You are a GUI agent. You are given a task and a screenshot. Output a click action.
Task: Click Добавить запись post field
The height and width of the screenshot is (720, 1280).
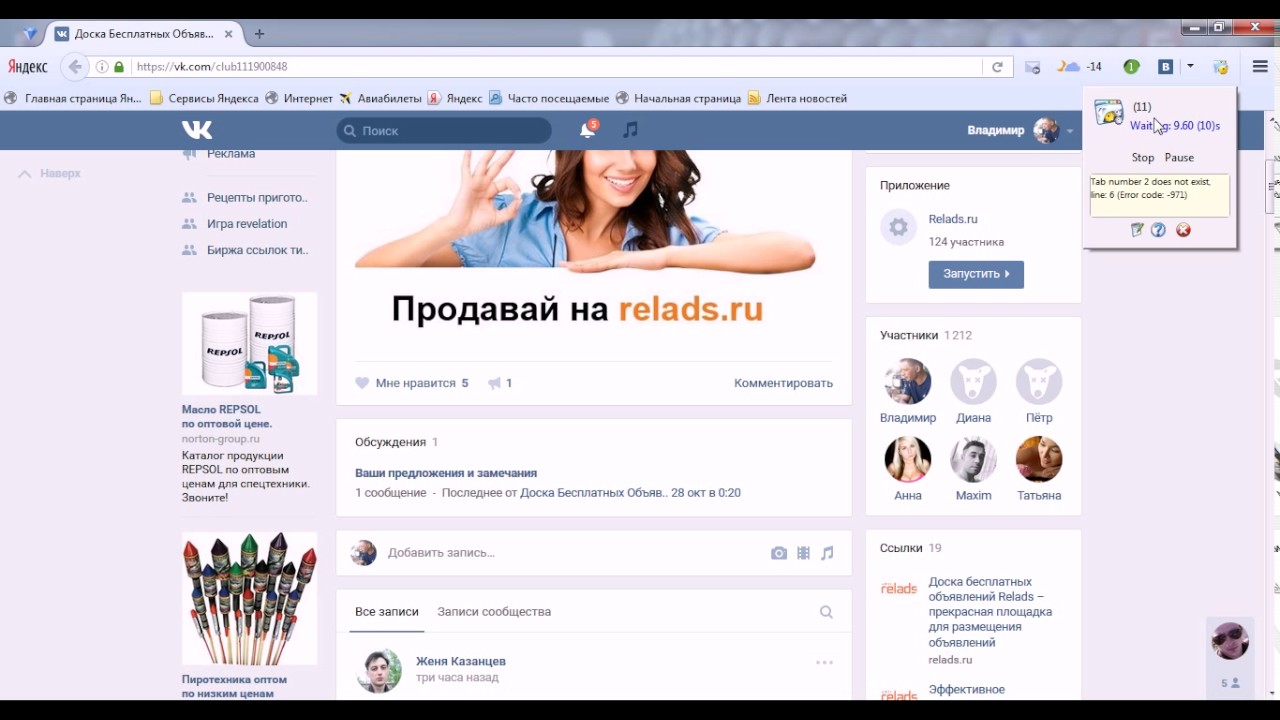441,553
